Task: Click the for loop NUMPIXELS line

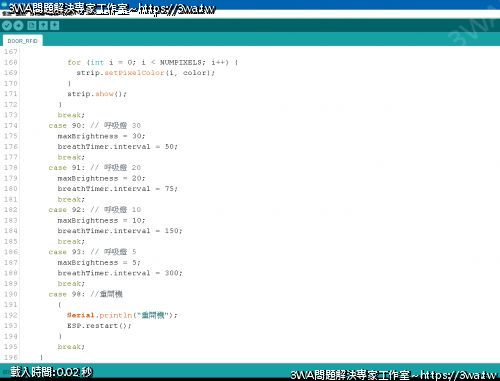Action: pos(153,62)
